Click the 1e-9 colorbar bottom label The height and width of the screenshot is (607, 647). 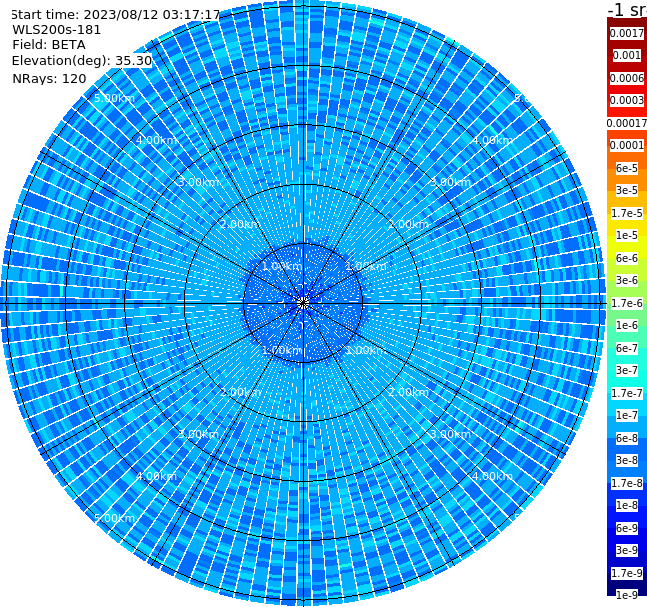point(627,595)
